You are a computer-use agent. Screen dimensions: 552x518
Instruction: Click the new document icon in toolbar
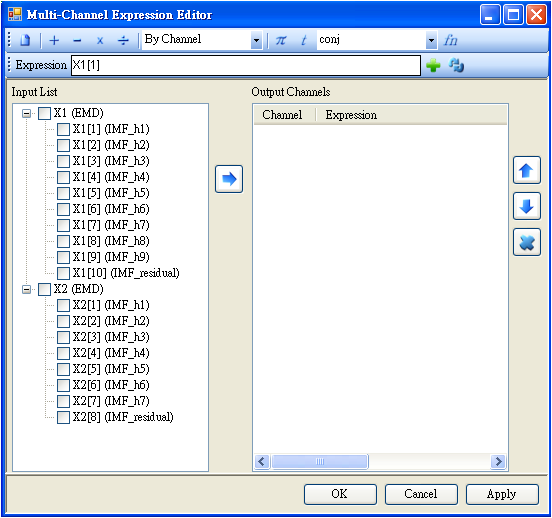pyautogui.click(x=25, y=40)
